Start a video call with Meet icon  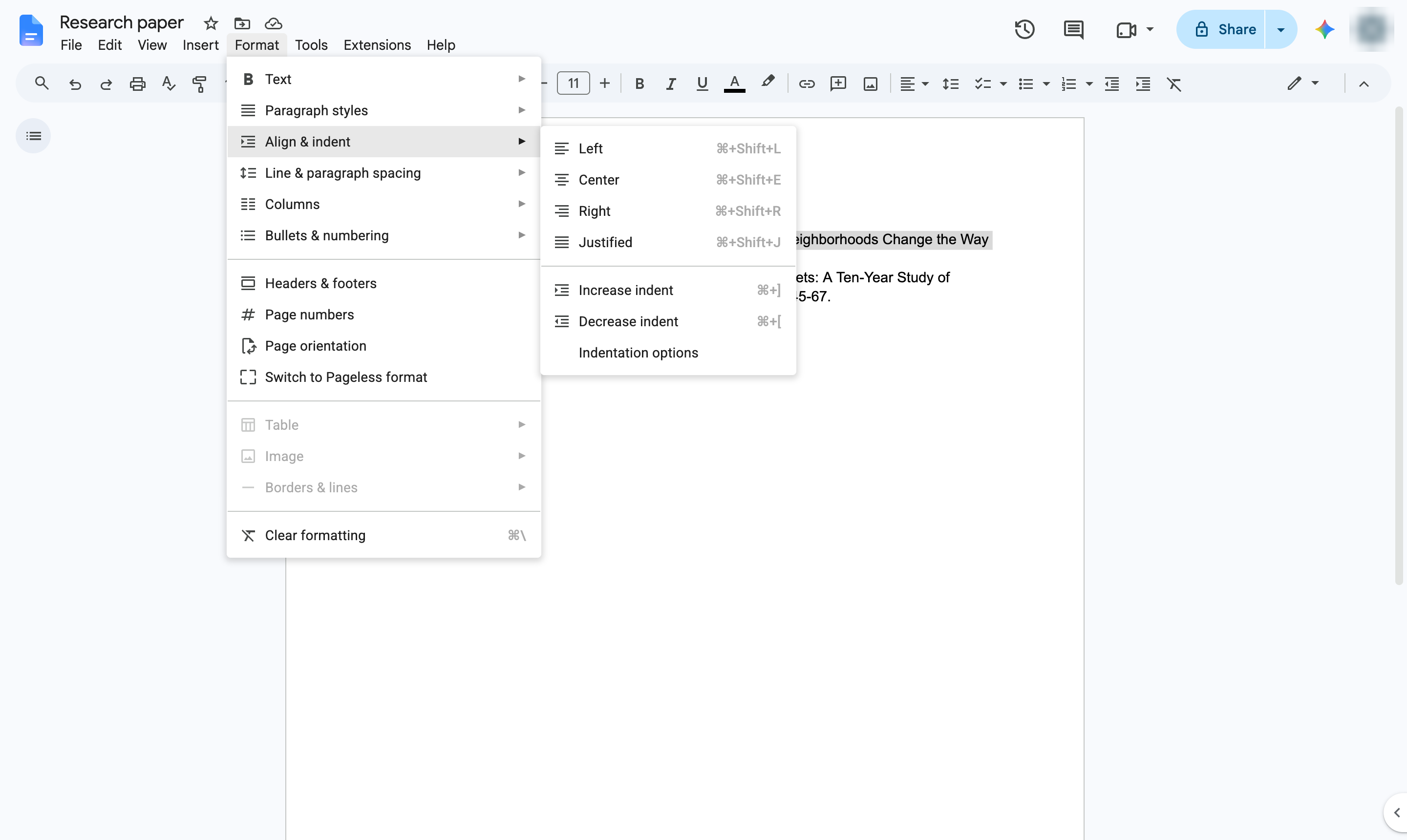click(x=1126, y=29)
